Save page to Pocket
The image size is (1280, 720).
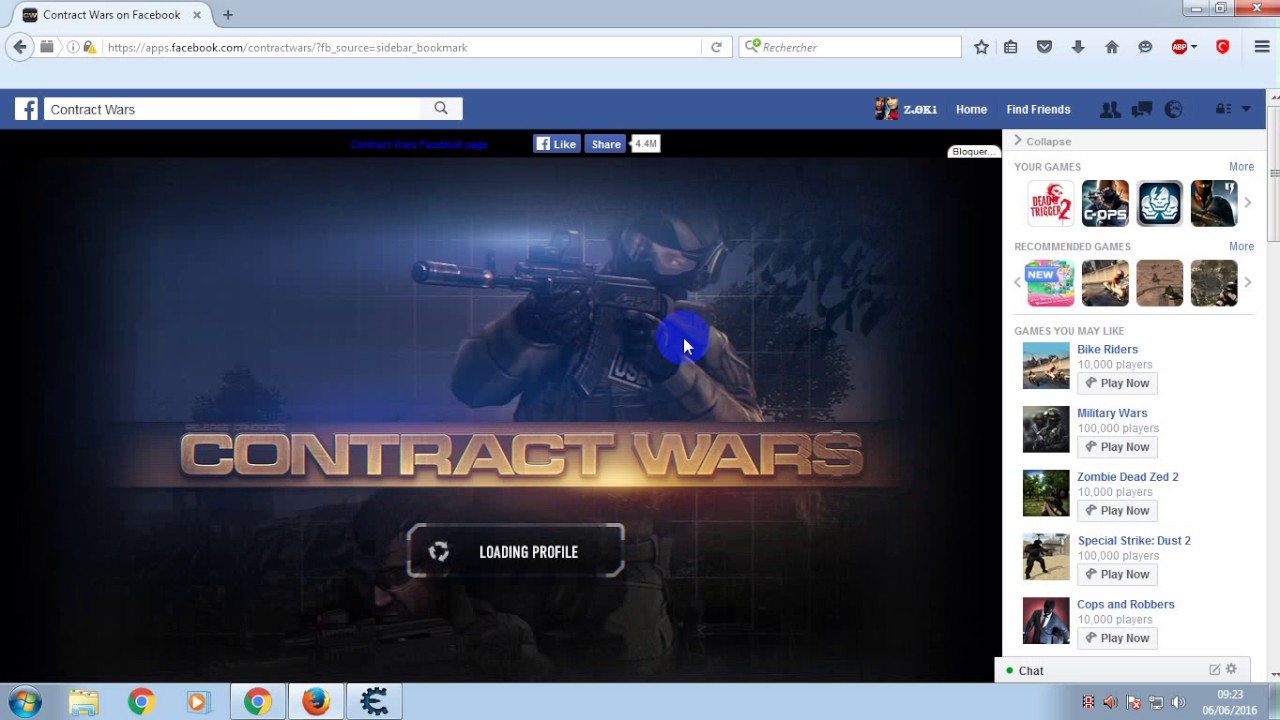pos(1044,47)
